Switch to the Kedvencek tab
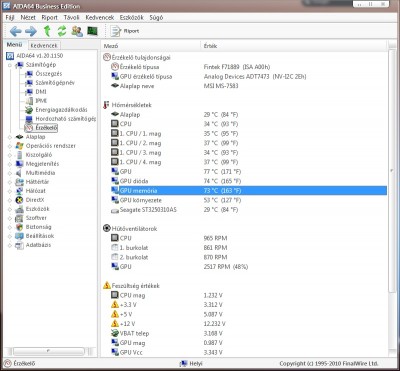Screen dimensions: 400x371 tap(43, 45)
